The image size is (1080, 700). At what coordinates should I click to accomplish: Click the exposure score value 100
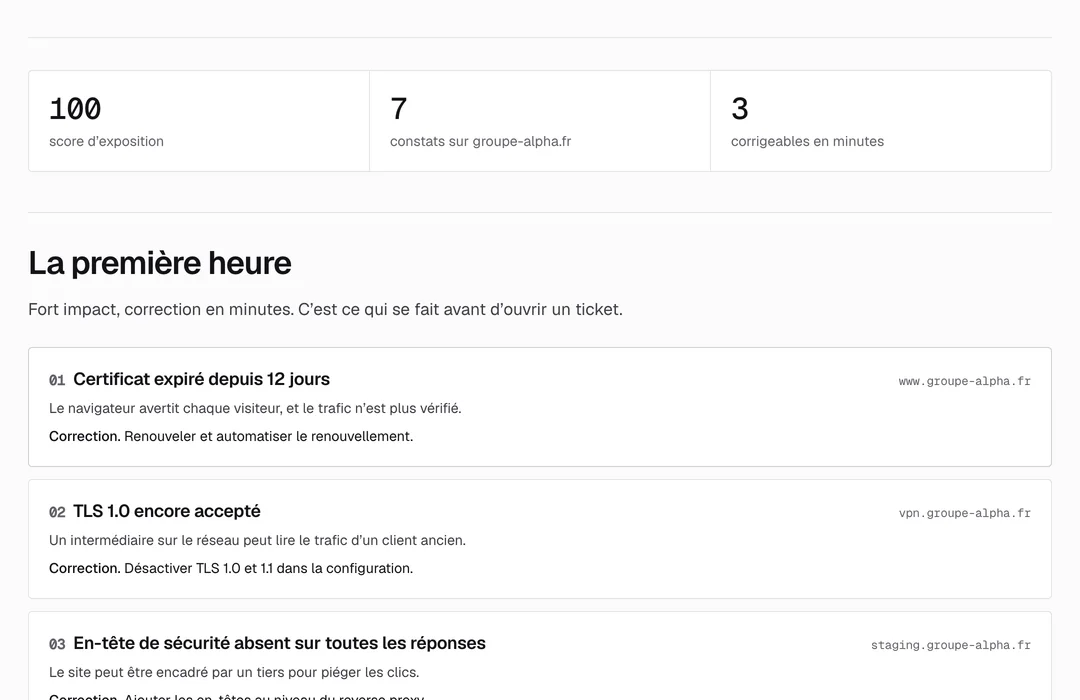(75, 109)
